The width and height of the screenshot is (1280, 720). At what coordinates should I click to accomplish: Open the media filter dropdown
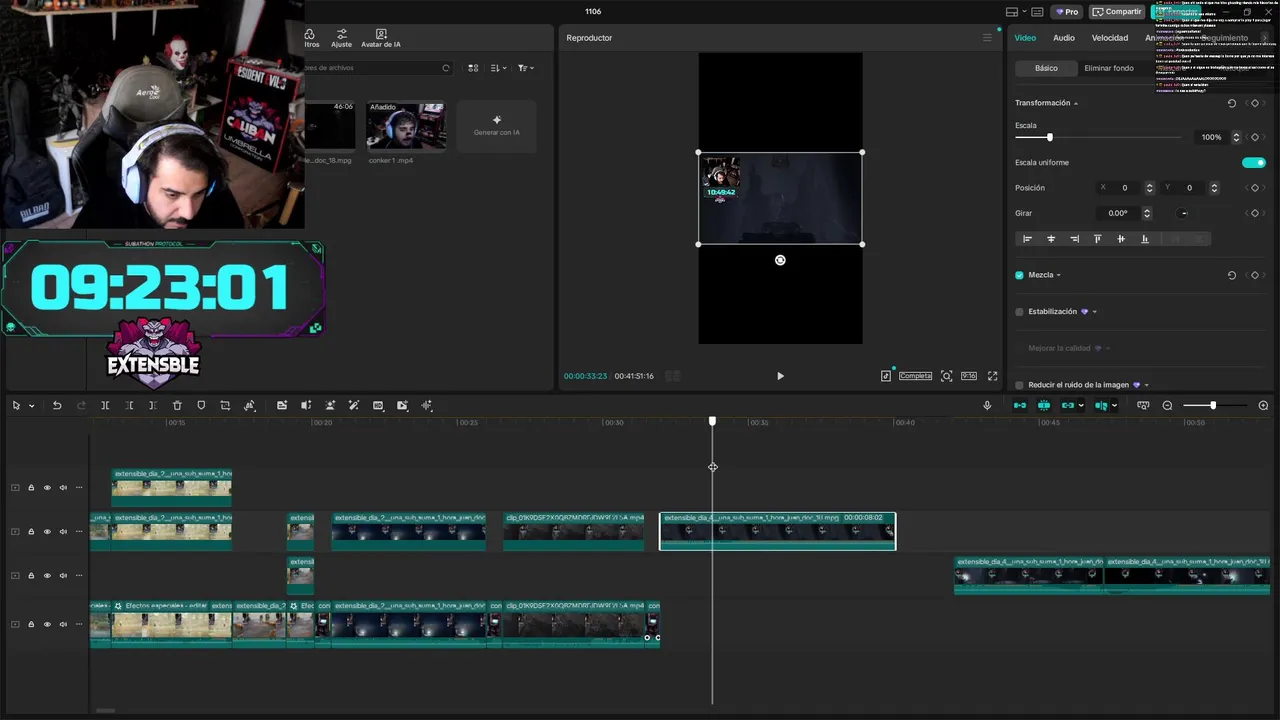(x=526, y=68)
